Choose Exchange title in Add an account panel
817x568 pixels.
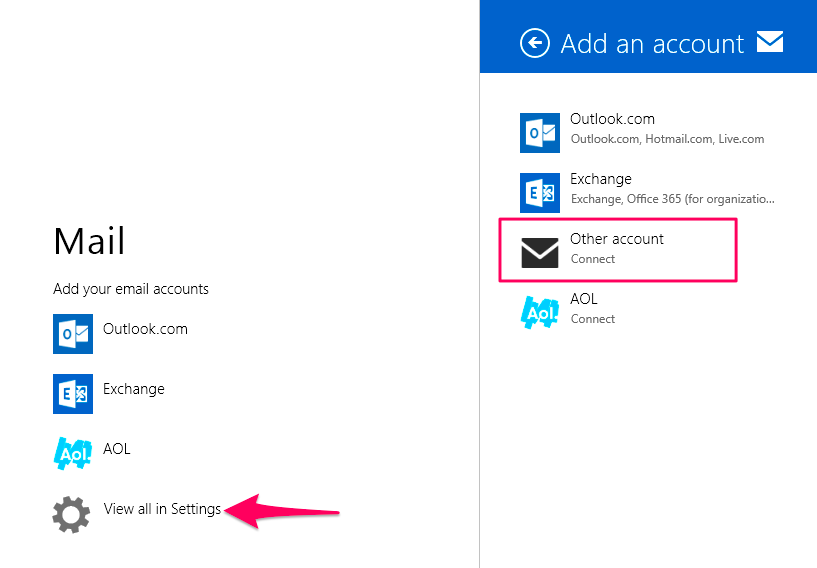[601, 179]
